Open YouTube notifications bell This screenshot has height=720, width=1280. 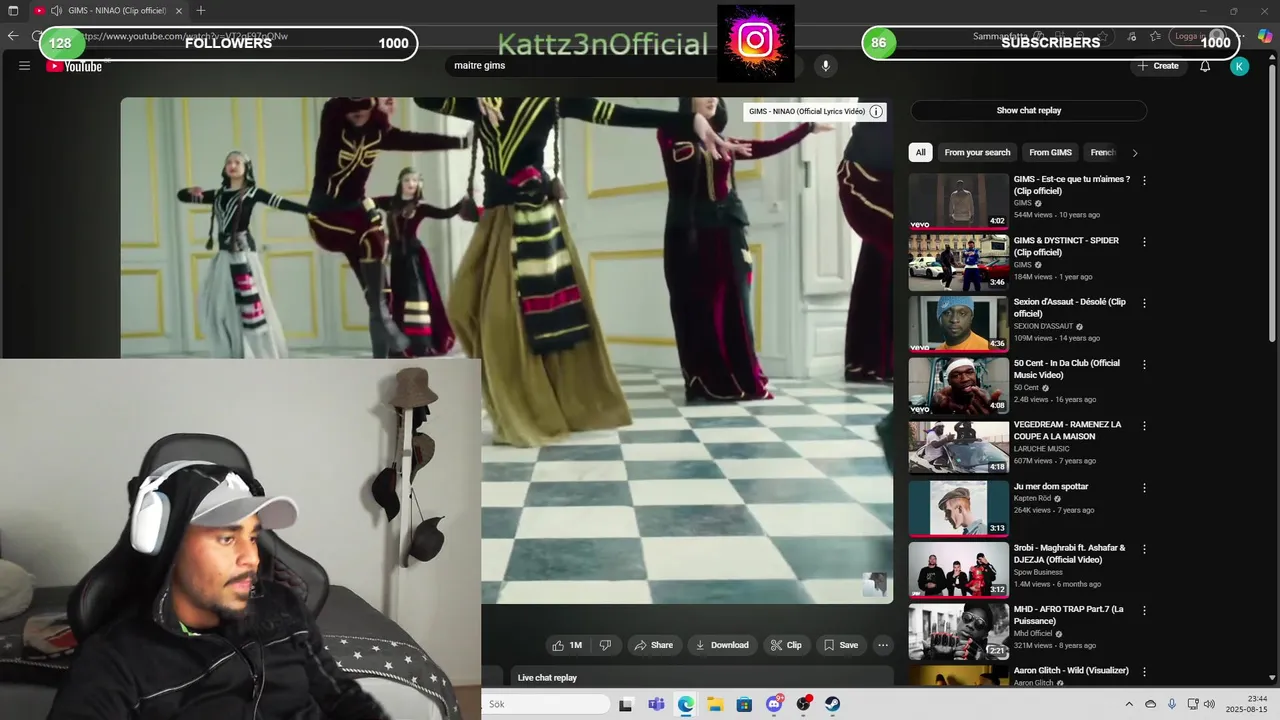pyautogui.click(x=1205, y=66)
